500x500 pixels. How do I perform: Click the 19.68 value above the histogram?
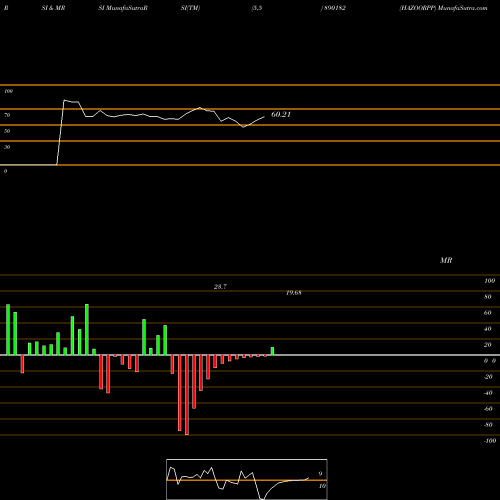pyautogui.click(x=294, y=293)
